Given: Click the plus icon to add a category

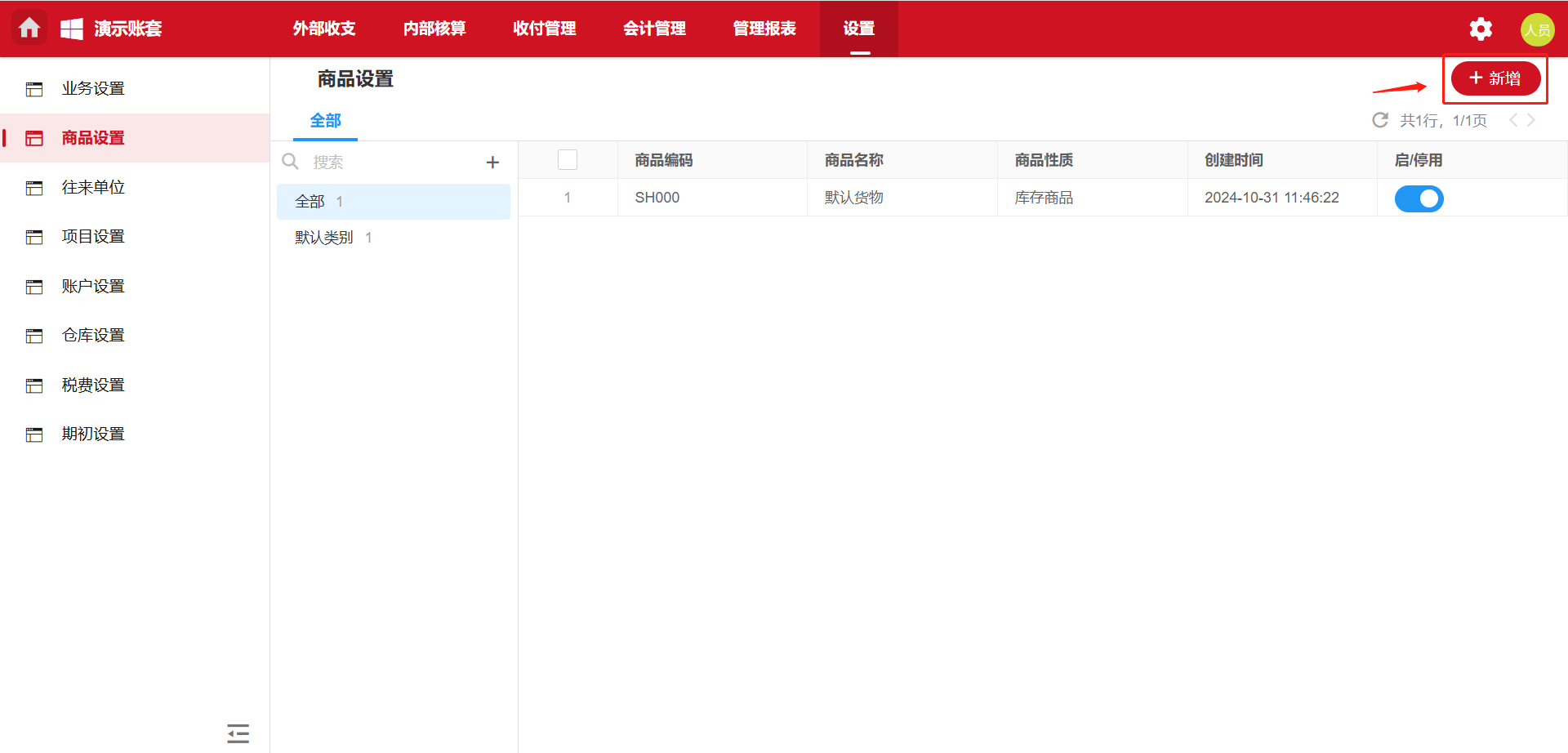Looking at the screenshot, I should coord(492,163).
